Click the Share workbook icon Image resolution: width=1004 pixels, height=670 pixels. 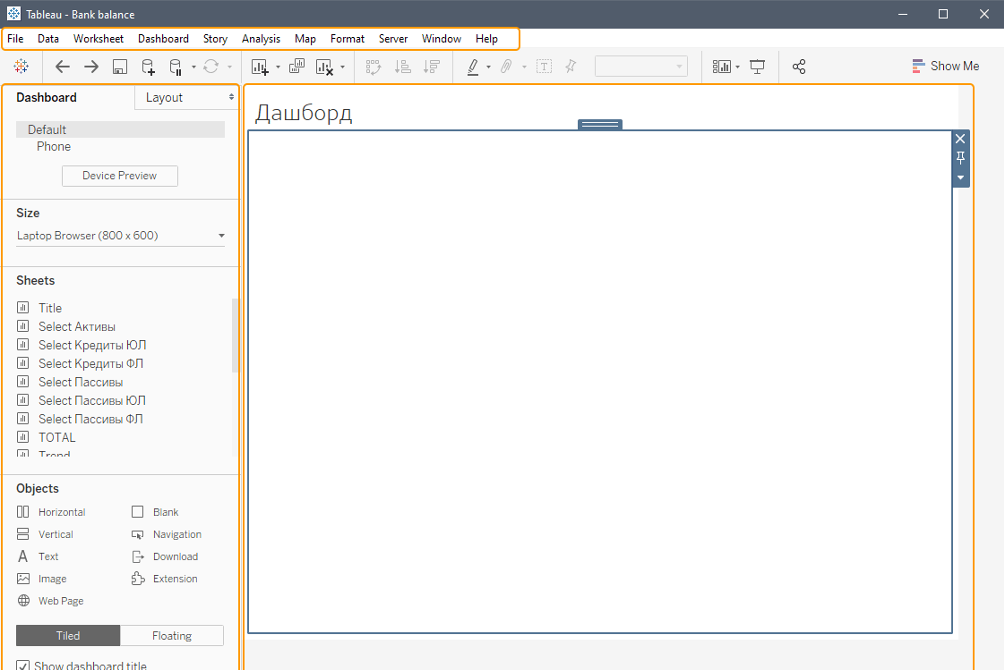tap(799, 67)
